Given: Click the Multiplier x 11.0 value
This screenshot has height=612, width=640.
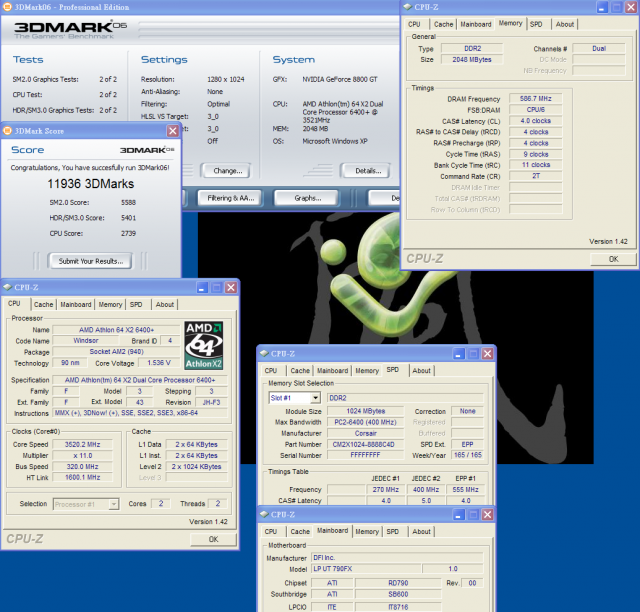Looking at the screenshot, I should tap(82, 455).
